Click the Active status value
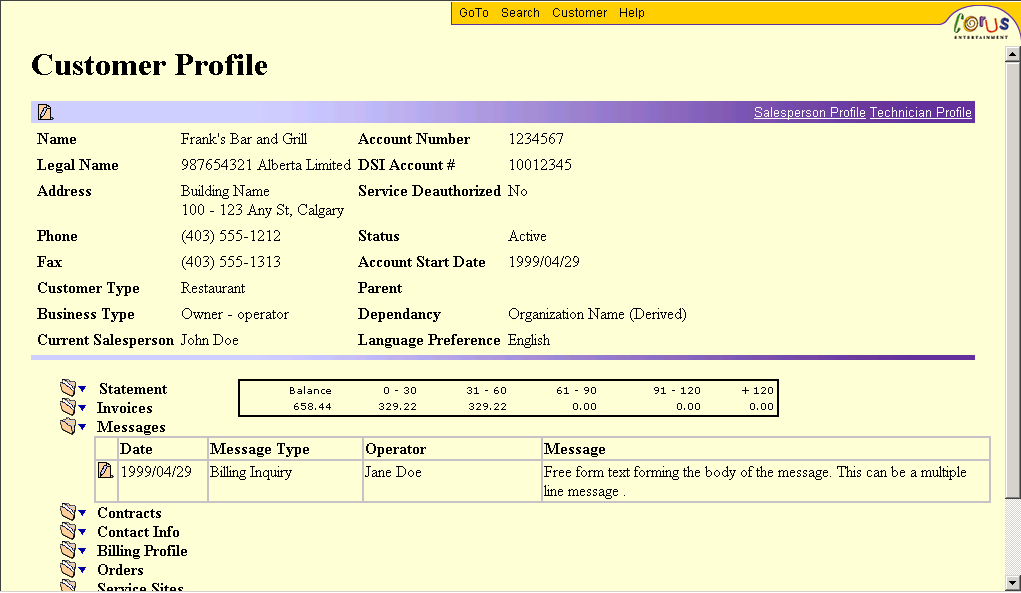The height and width of the screenshot is (593, 1021). [527, 236]
